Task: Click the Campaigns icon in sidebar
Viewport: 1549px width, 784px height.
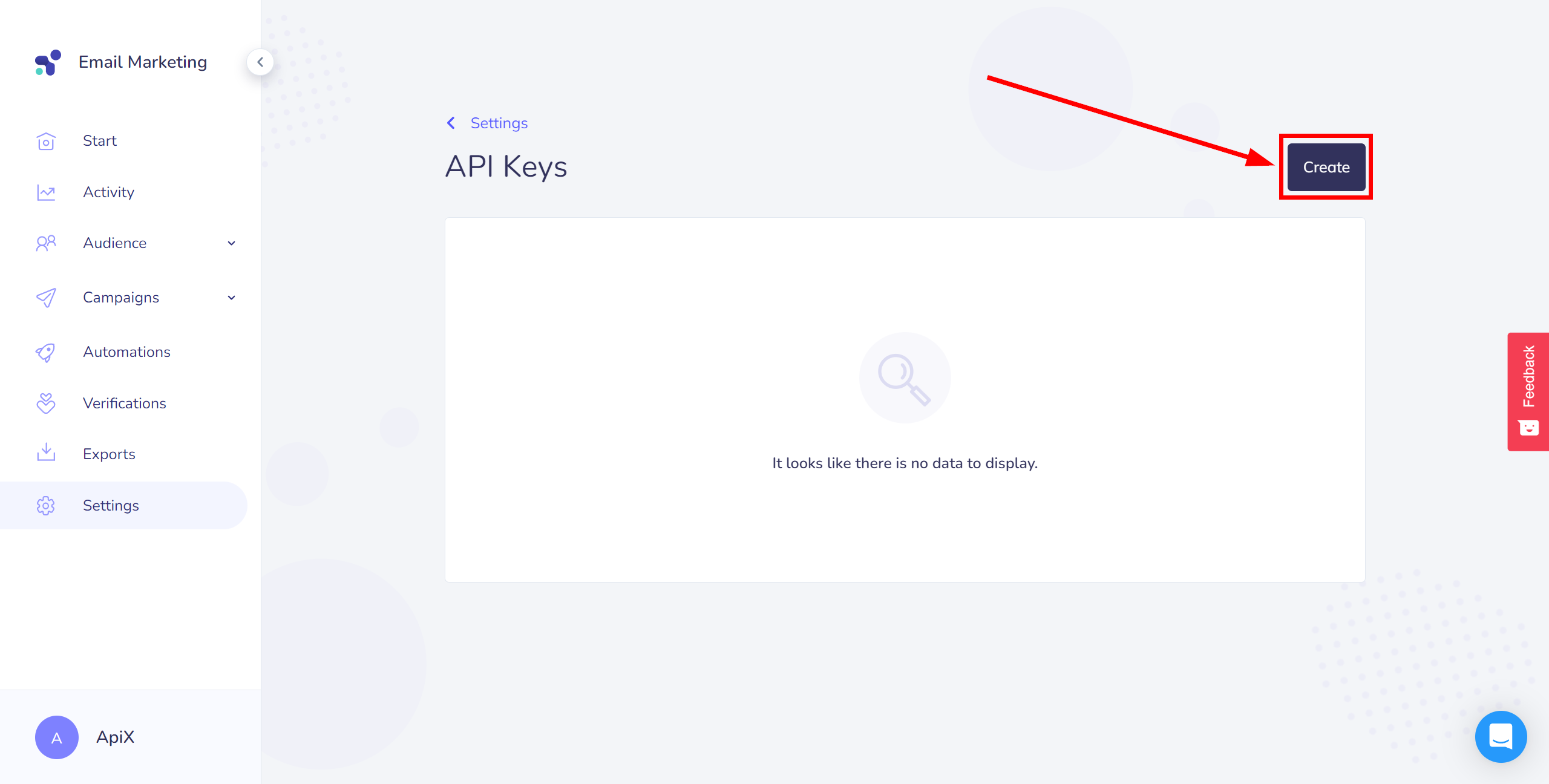Action: coord(46,297)
